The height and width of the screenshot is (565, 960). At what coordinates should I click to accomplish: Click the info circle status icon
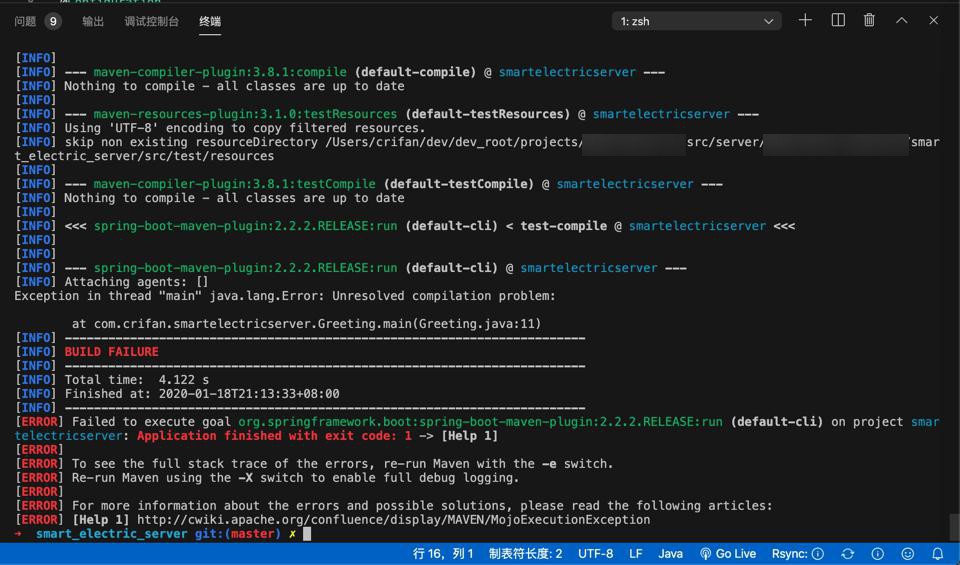click(877, 554)
